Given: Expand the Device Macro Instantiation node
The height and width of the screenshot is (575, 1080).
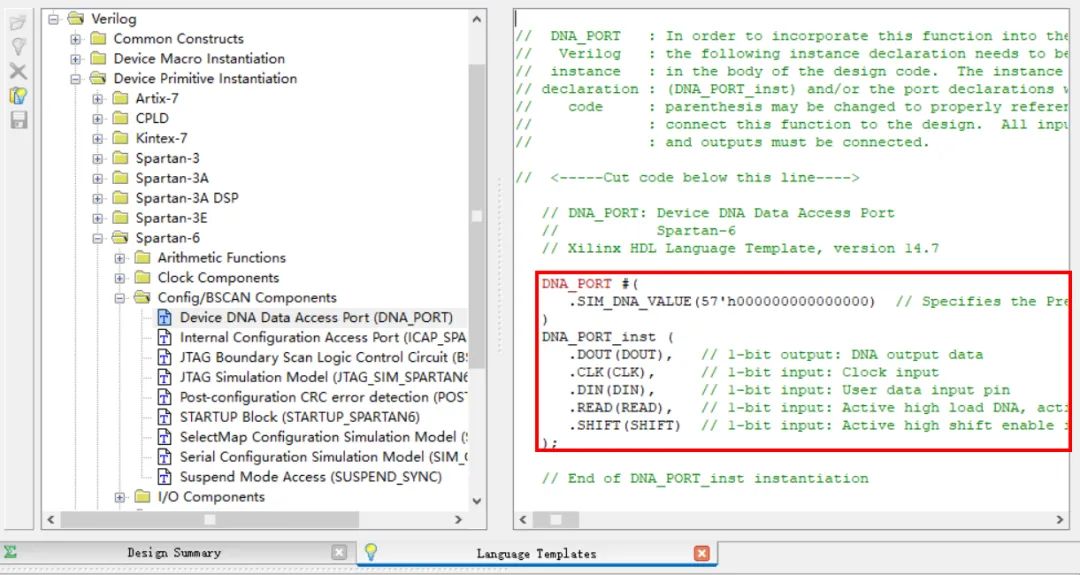Looking at the screenshot, I should (x=76, y=59).
